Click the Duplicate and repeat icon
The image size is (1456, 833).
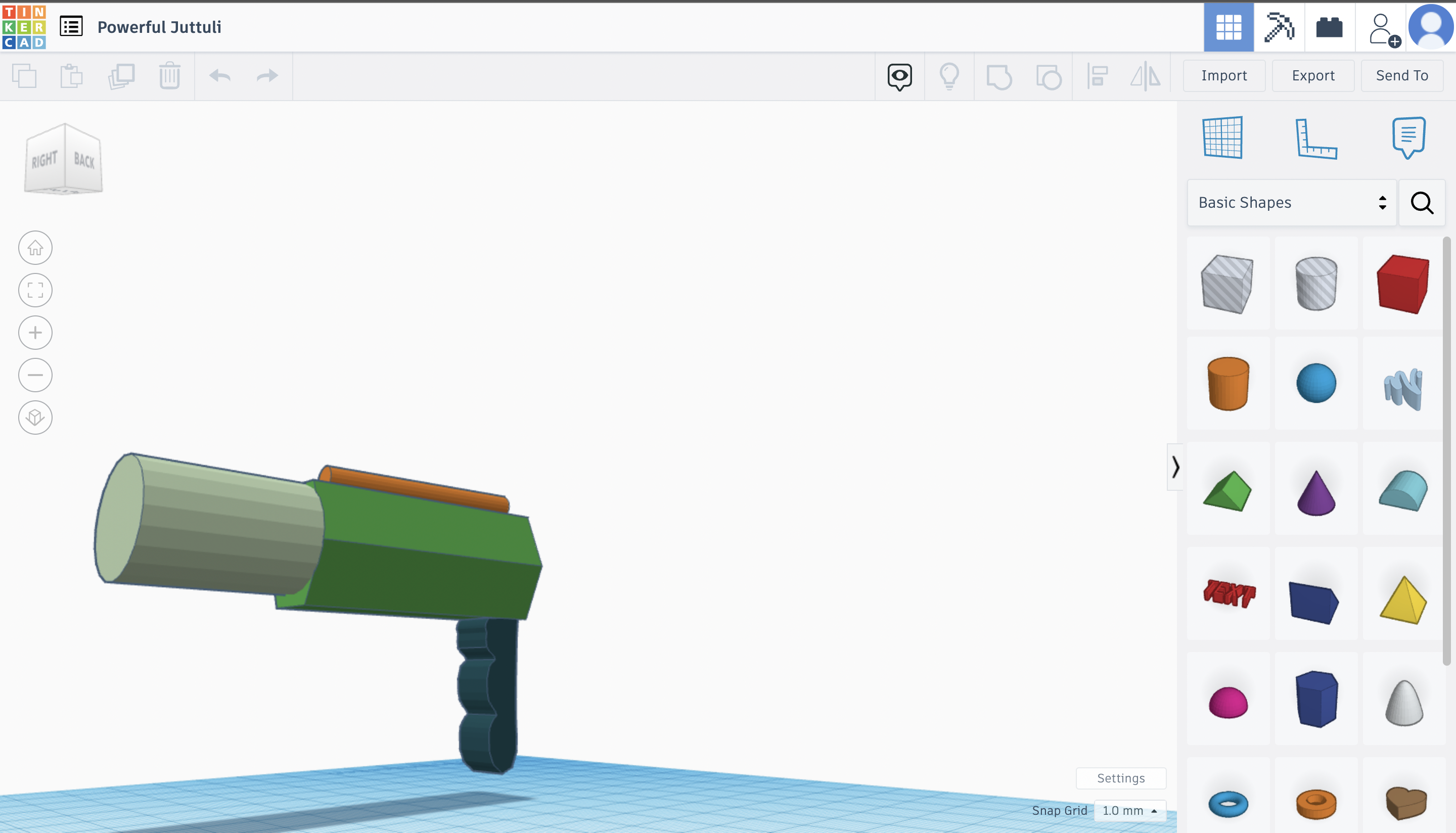point(121,75)
